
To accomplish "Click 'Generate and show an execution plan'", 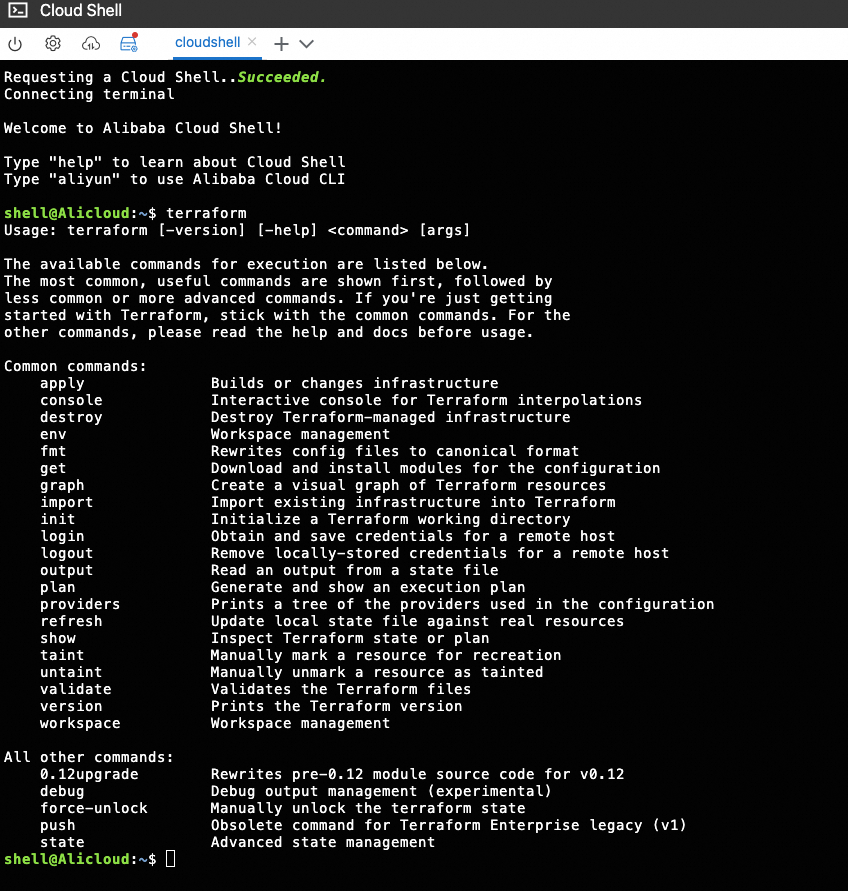I will pos(368,588).
